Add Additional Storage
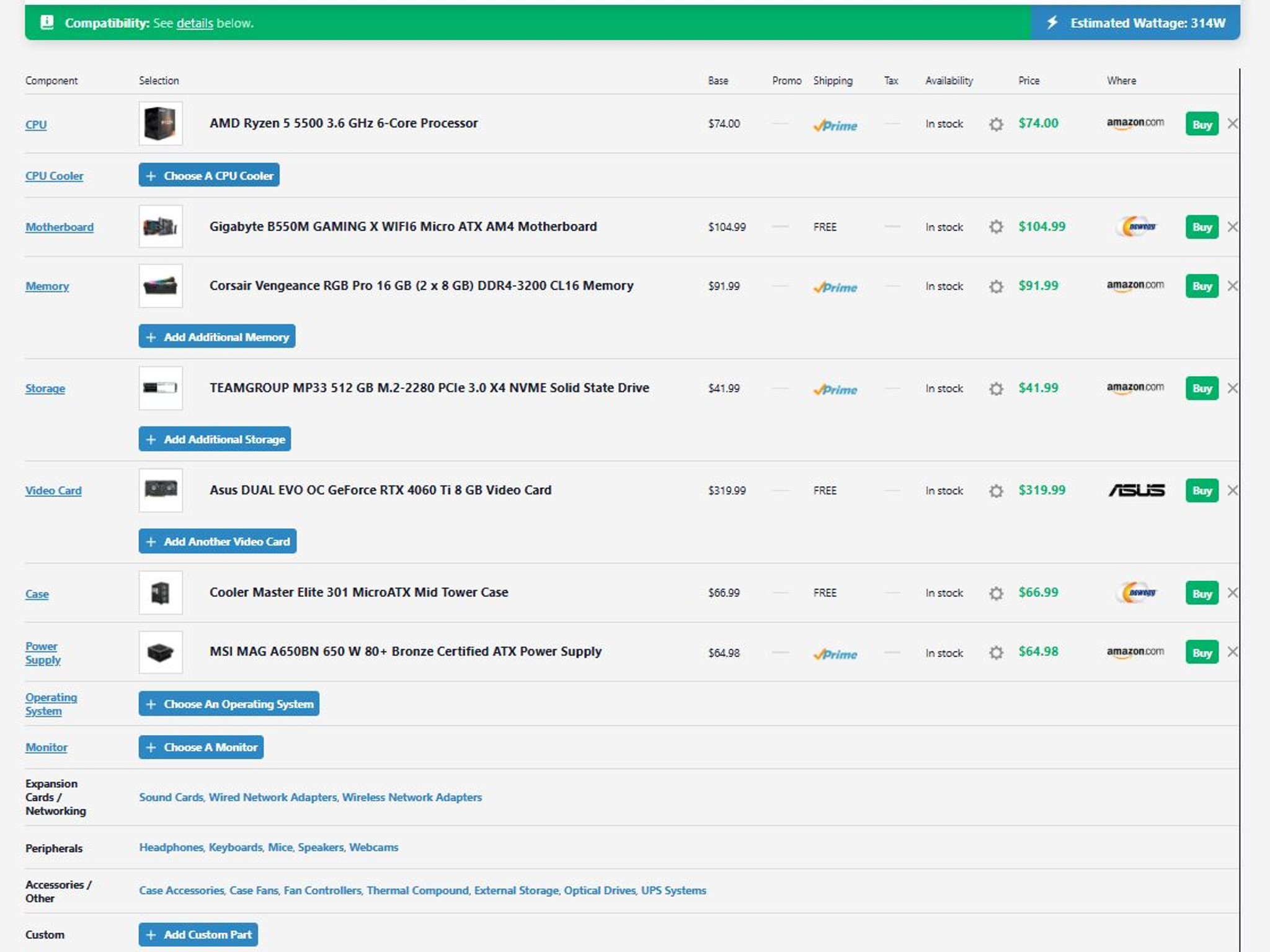 click(215, 439)
